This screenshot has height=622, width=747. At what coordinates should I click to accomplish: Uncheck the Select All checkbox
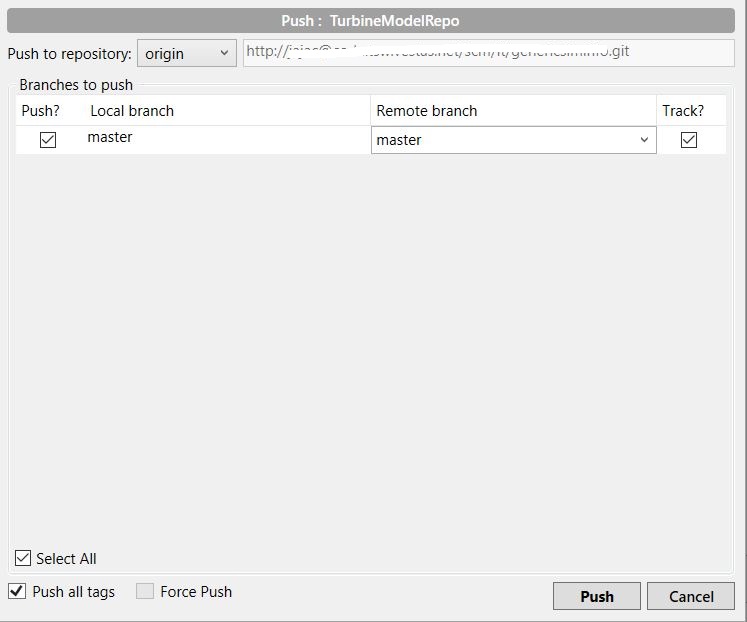pyautogui.click(x=23, y=558)
